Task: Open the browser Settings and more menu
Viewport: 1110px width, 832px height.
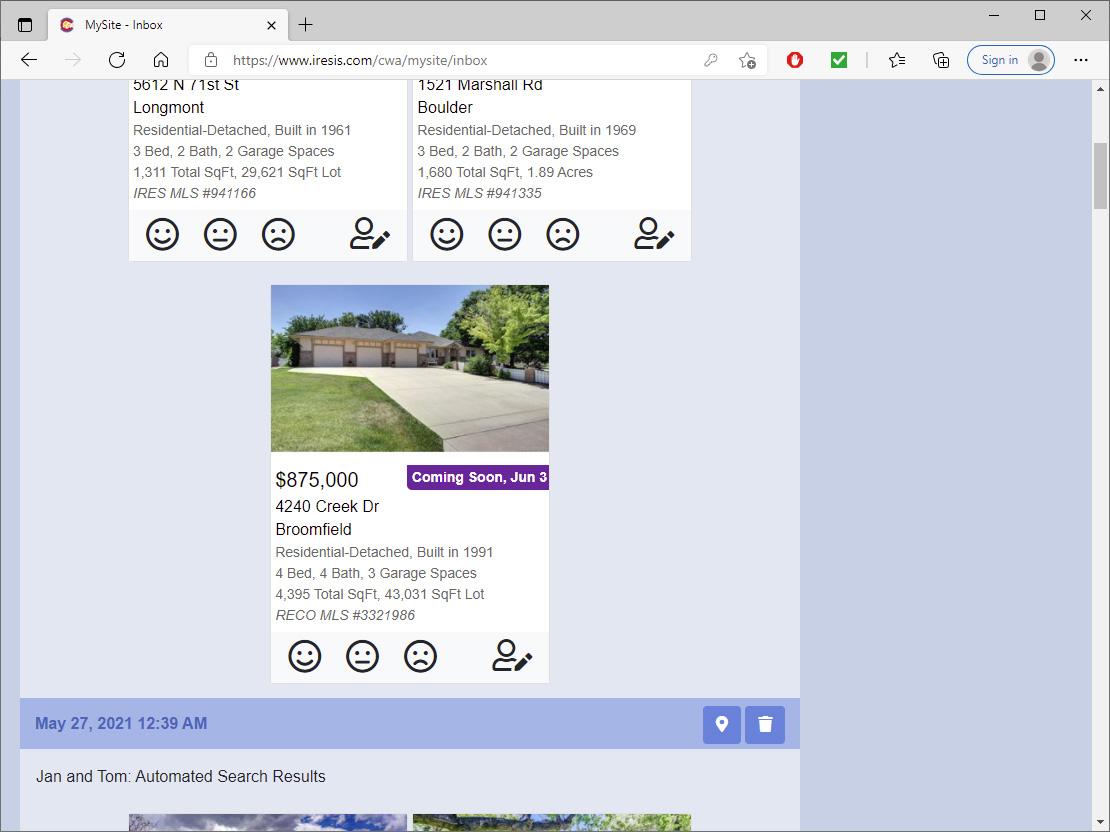Action: [x=1080, y=60]
